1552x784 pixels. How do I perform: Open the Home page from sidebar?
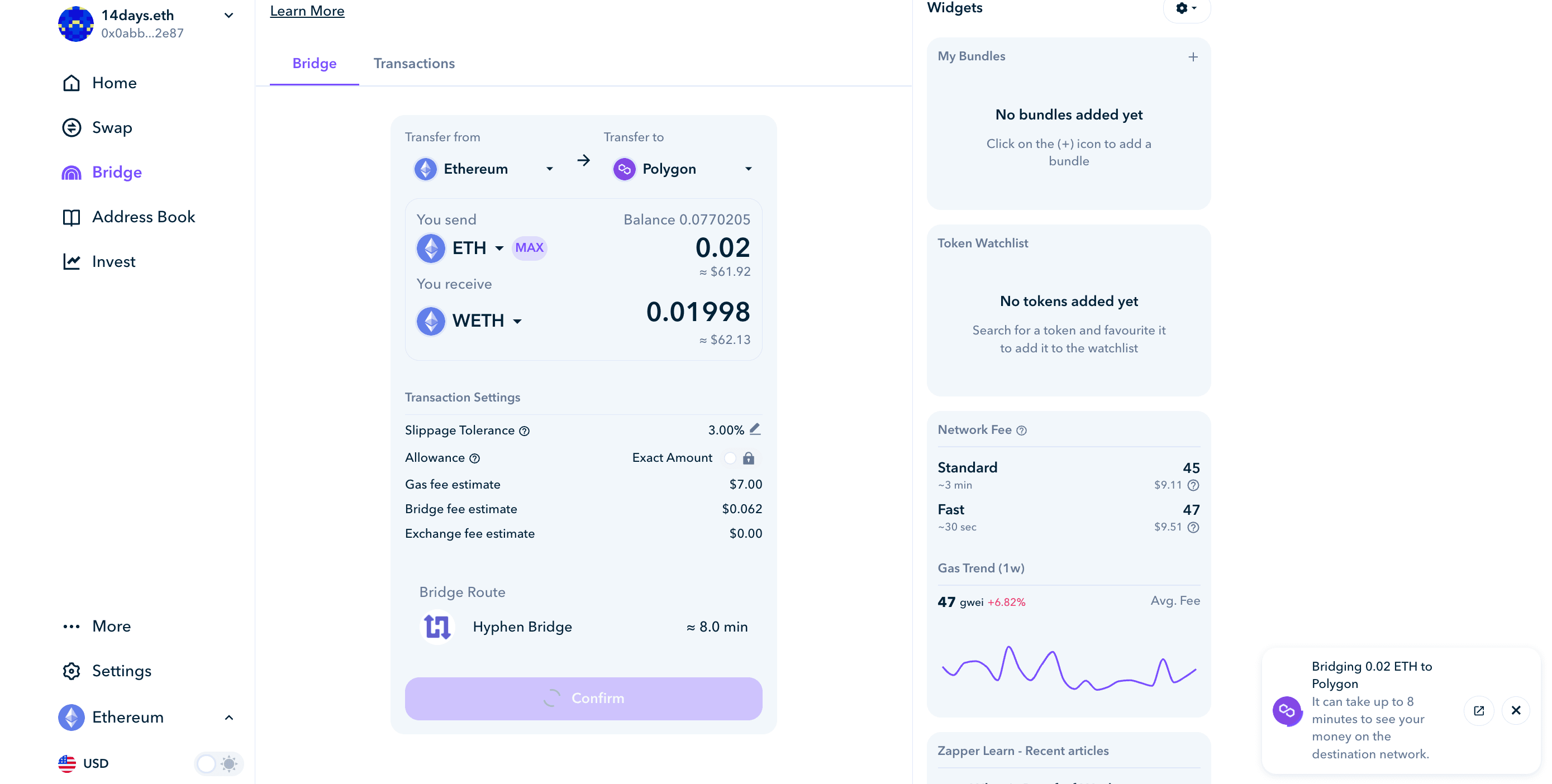pos(99,83)
